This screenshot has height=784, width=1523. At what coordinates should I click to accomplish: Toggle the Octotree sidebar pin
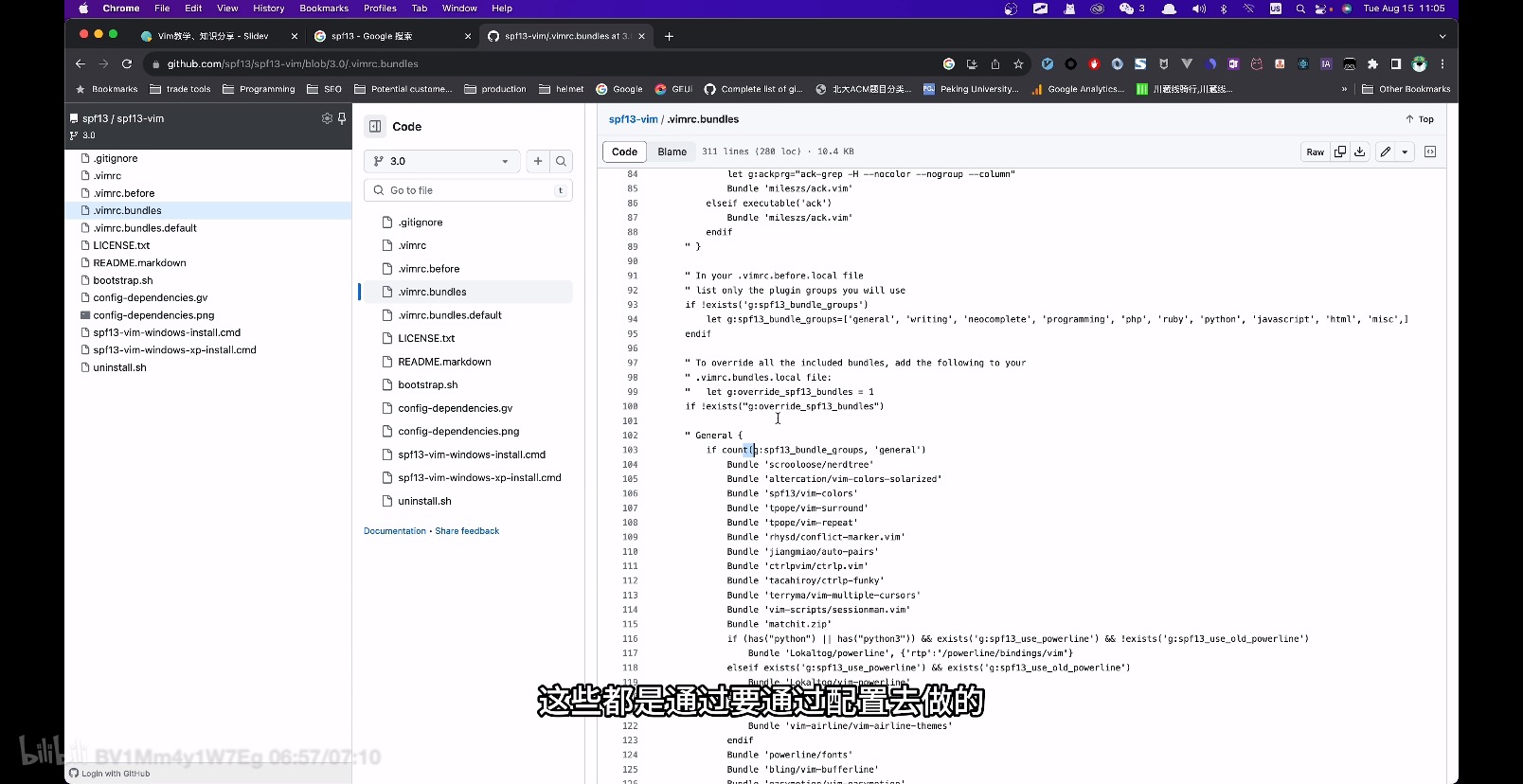[342, 118]
